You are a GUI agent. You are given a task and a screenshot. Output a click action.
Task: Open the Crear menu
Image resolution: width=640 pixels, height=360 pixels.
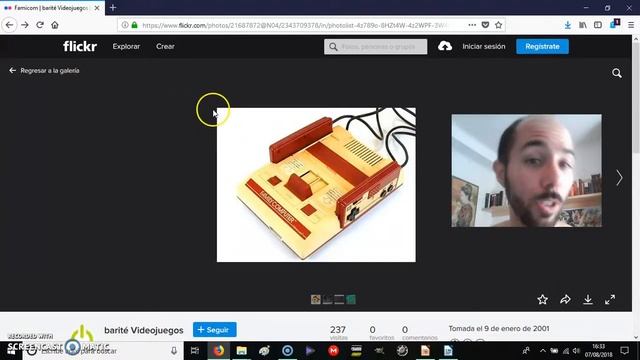pyautogui.click(x=165, y=47)
